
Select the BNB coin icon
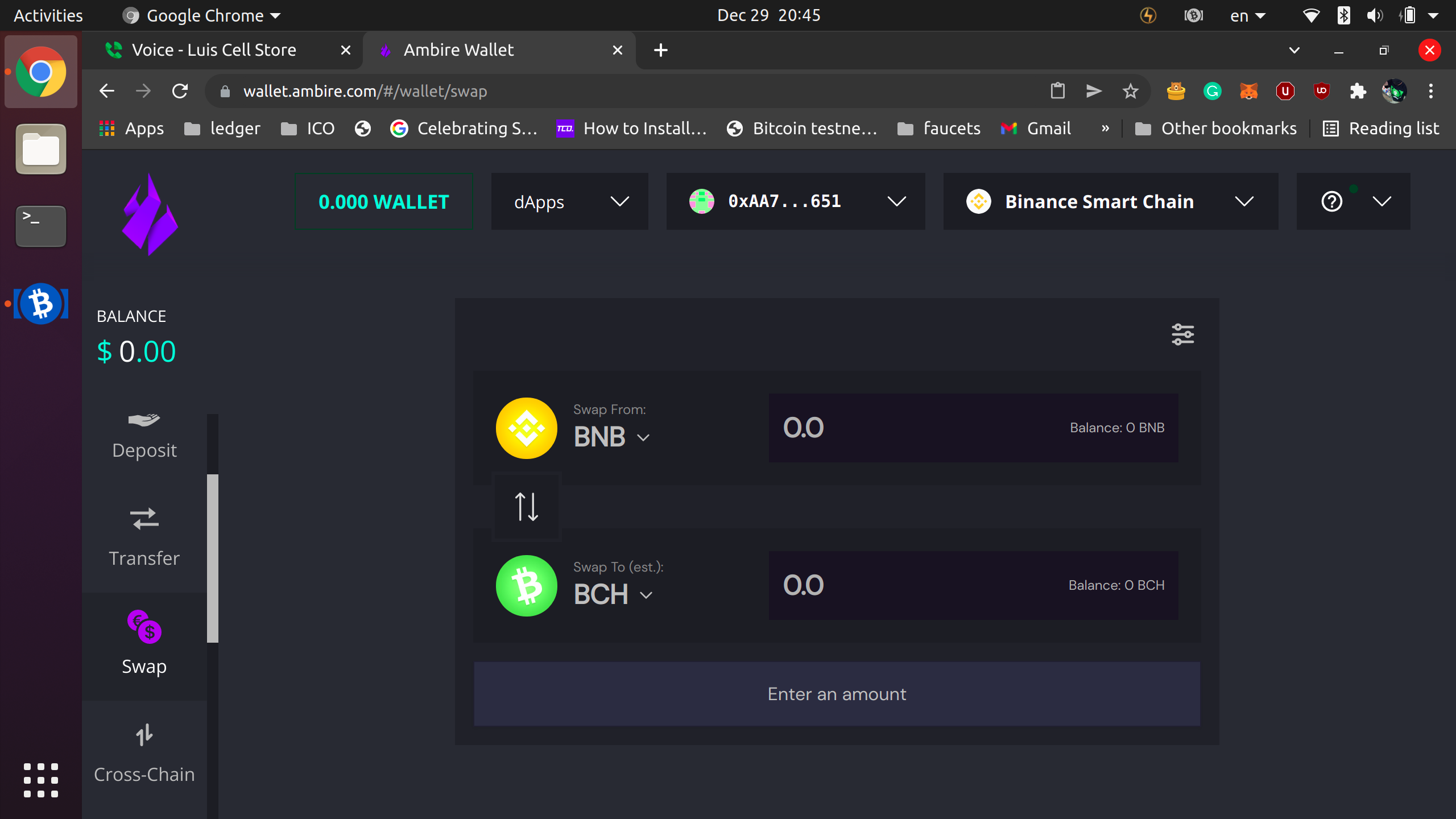(527, 428)
